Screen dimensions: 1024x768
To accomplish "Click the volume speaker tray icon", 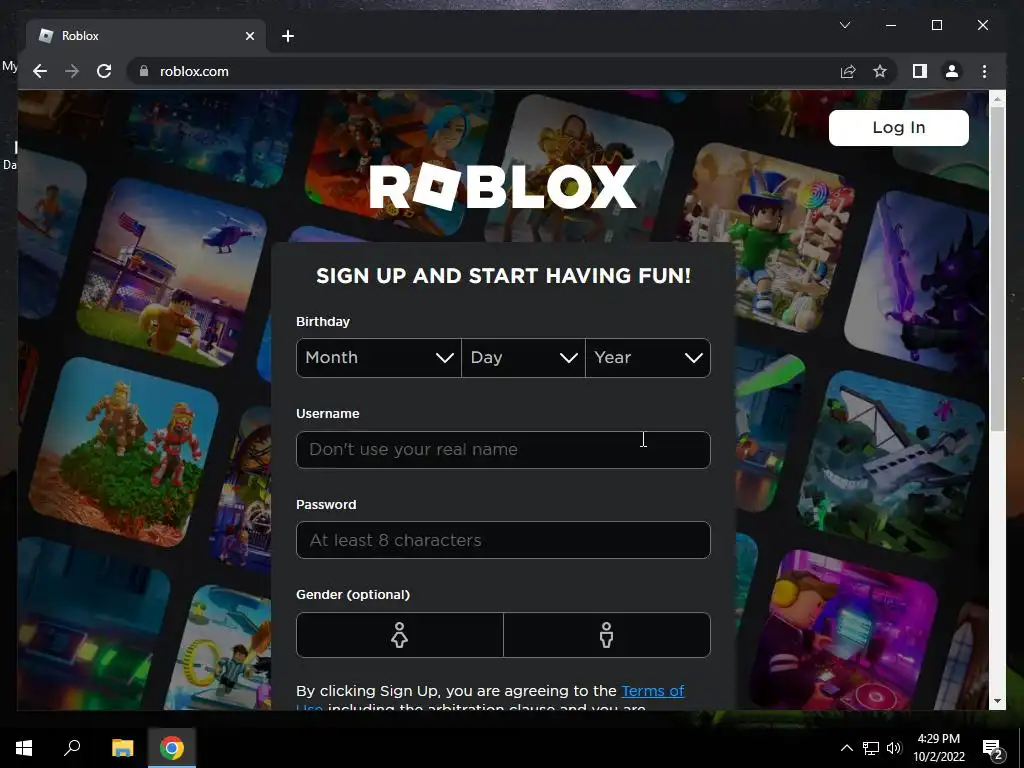I will click(x=894, y=748).
